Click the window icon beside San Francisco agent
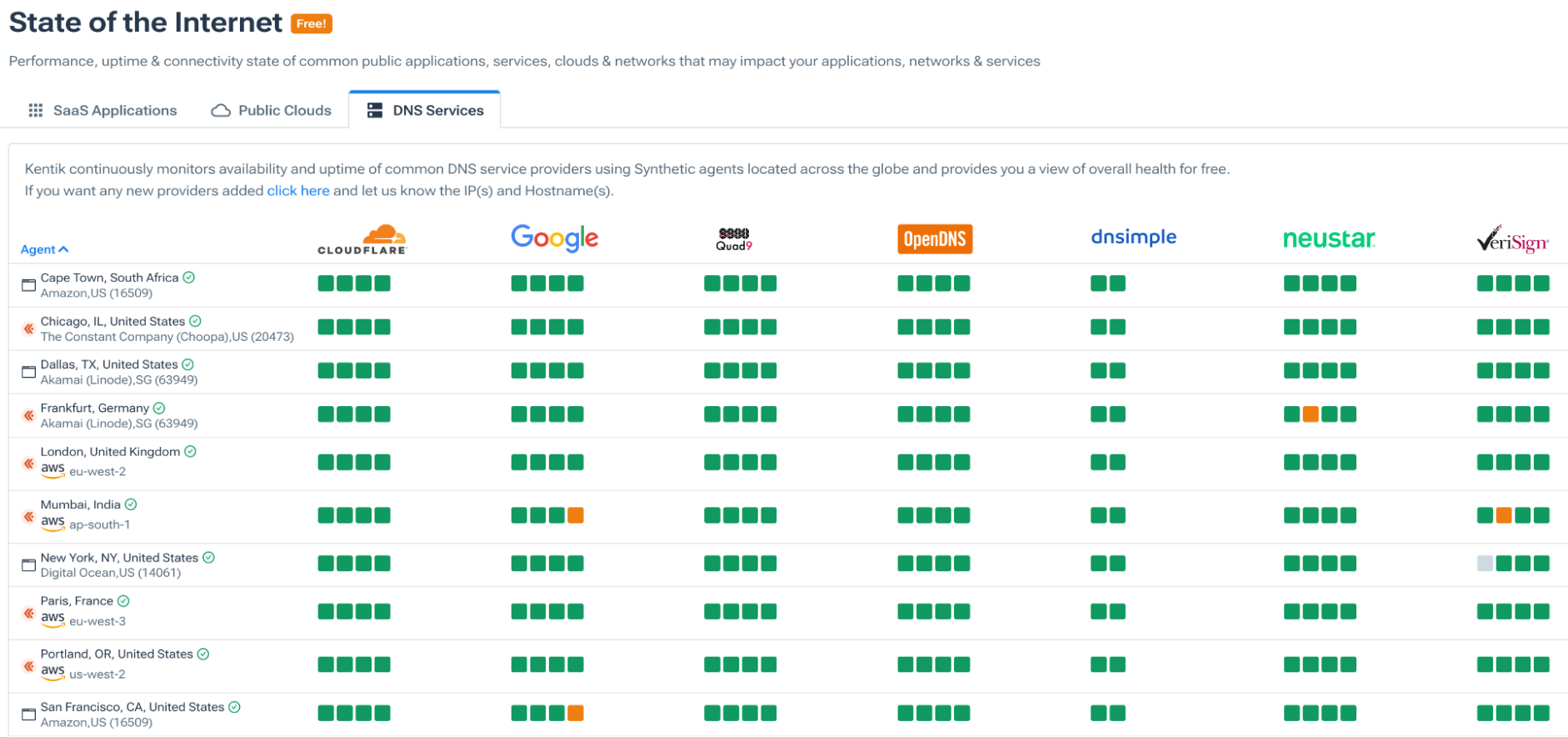Image resolution: width=1568 pixels, height=737 pixels. 28,714
